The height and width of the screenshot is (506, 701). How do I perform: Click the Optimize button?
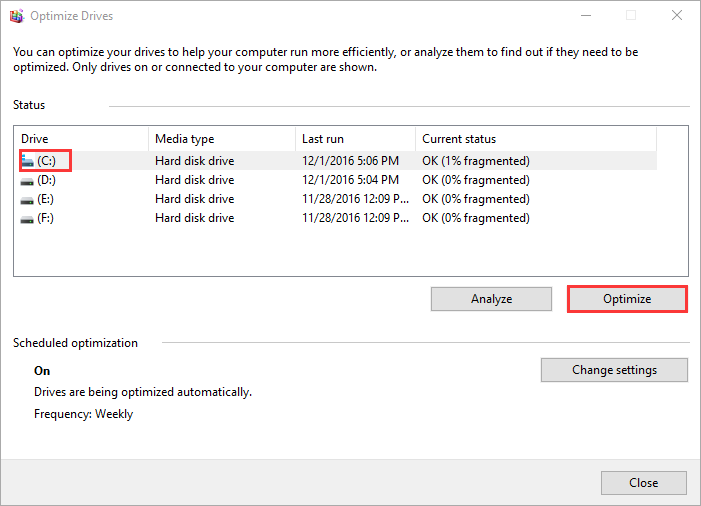pyautogui.click(x=627, y=299)
